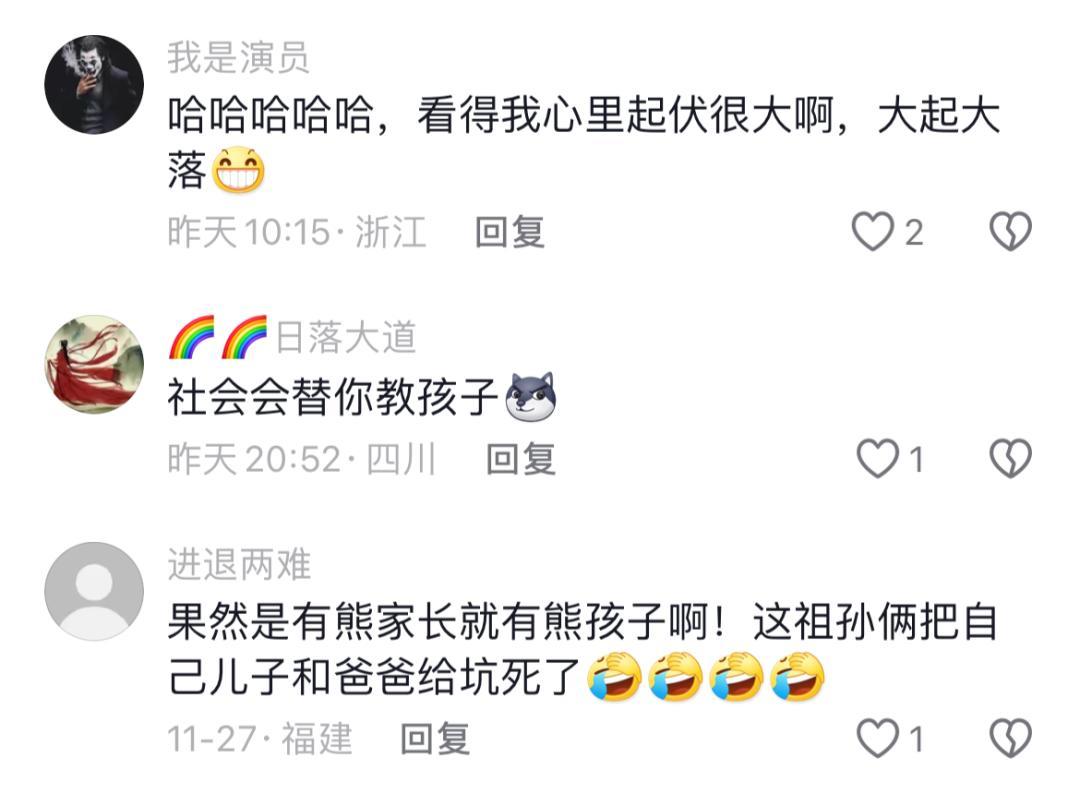This screenshot has width=1080, height=806.
Task: Open the profile of username 进退两难
Action: point(239,565)
